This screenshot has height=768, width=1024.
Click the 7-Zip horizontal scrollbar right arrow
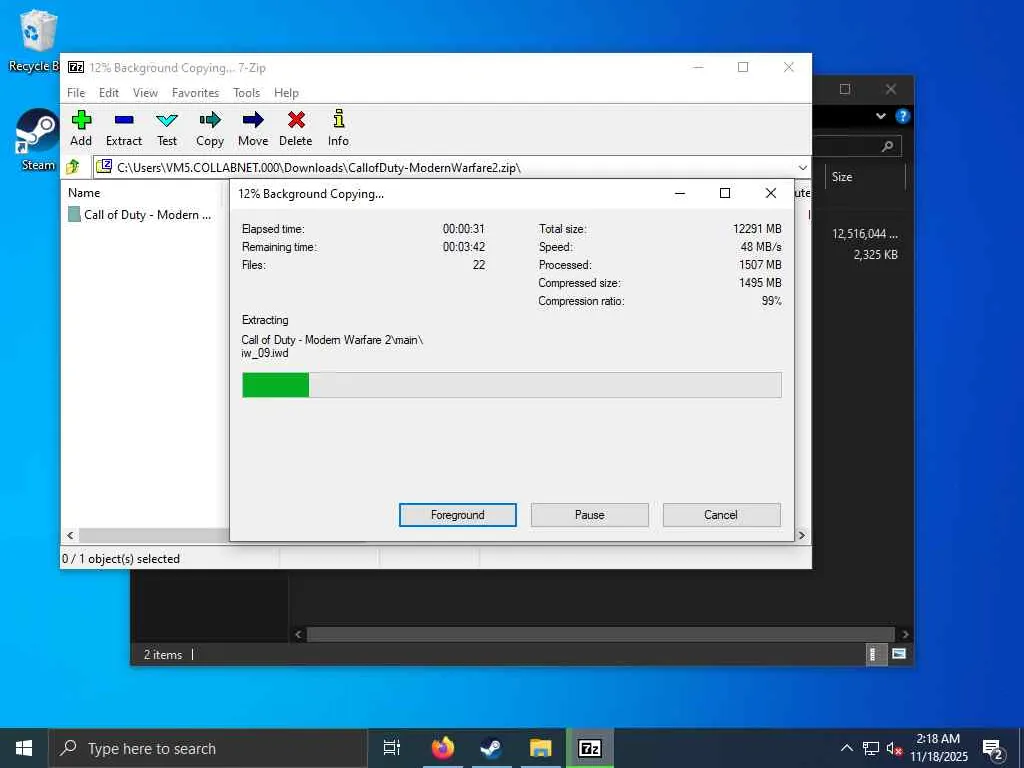click(x=802, y=536)
